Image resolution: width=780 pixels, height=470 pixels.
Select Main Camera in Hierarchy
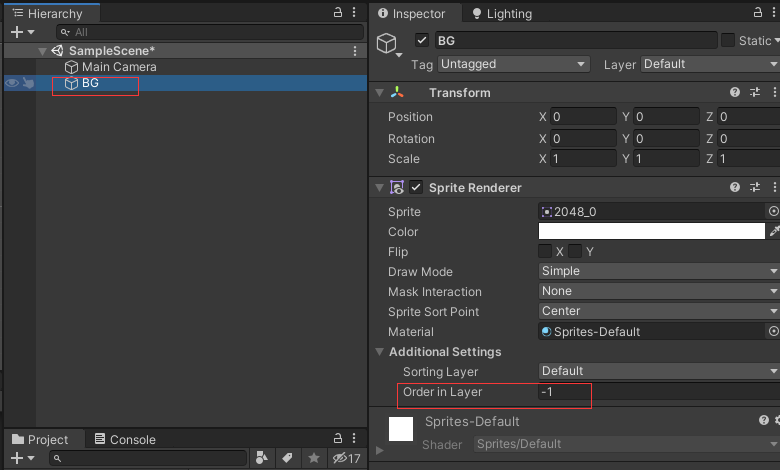[x=119, y=67]
